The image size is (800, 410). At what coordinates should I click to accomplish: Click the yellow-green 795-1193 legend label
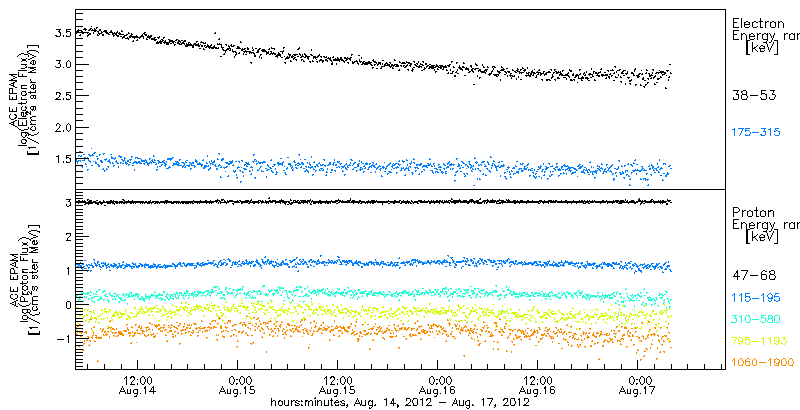coord(759,341)
